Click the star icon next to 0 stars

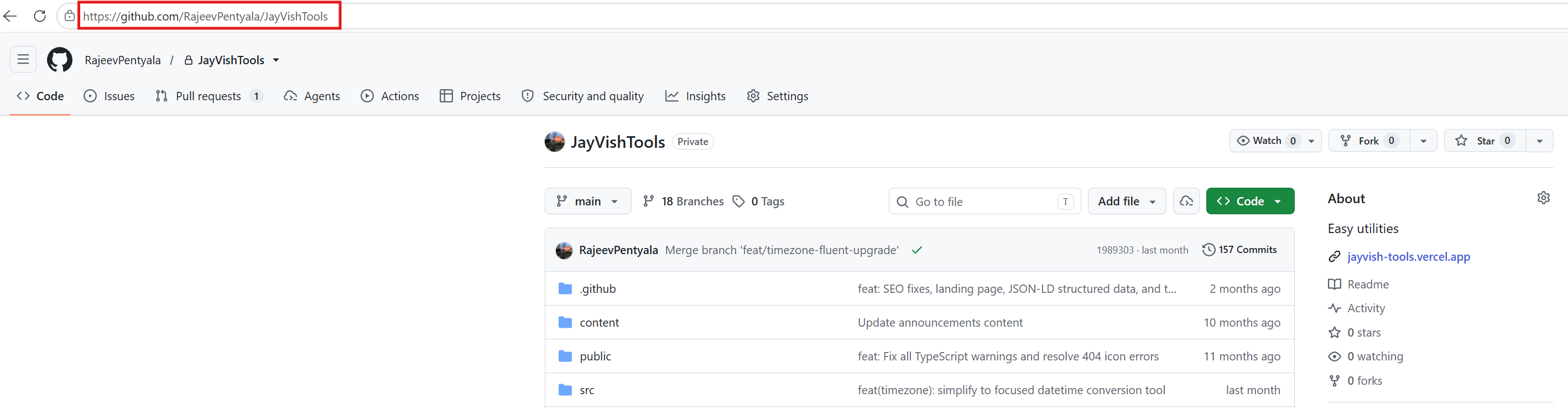pos(1334,333)
